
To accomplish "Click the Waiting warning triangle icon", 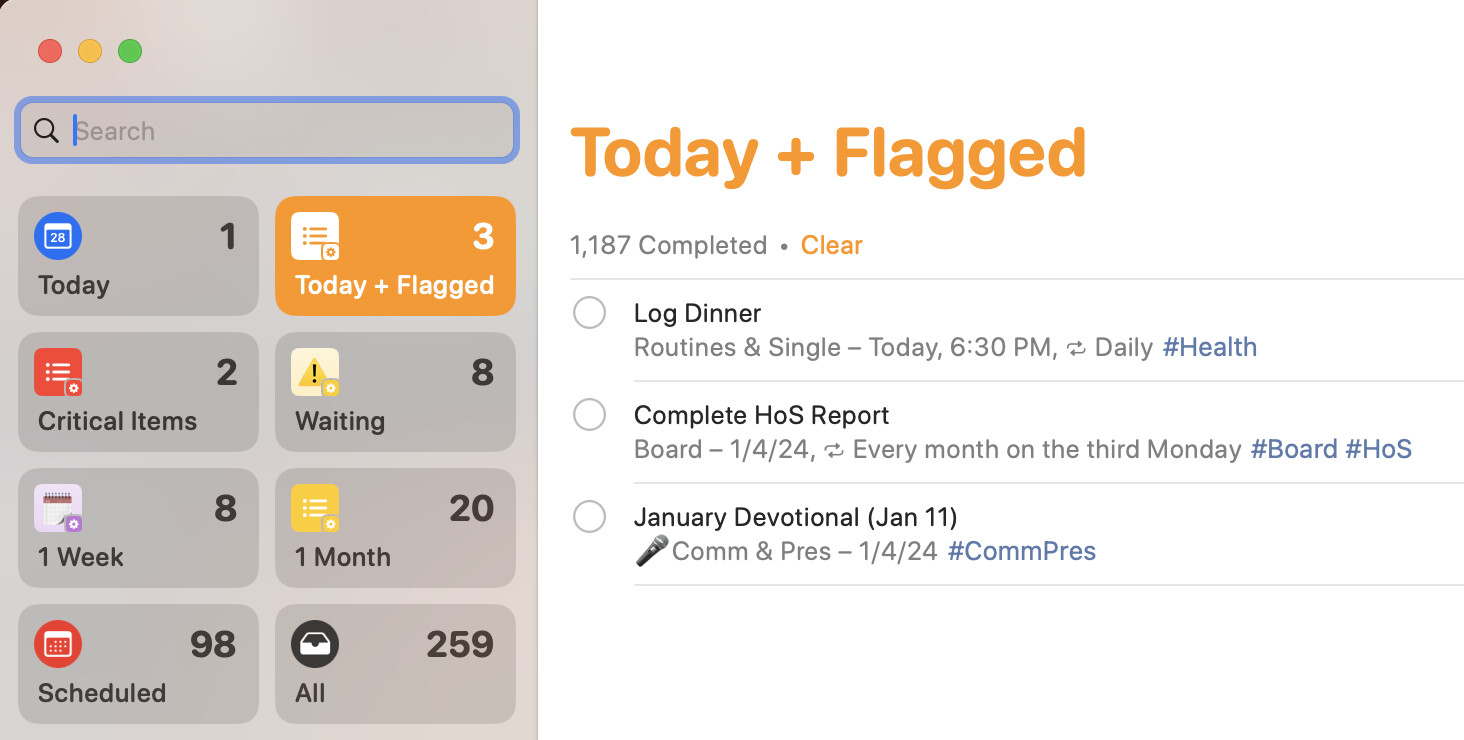I will (x=316, y=373).
